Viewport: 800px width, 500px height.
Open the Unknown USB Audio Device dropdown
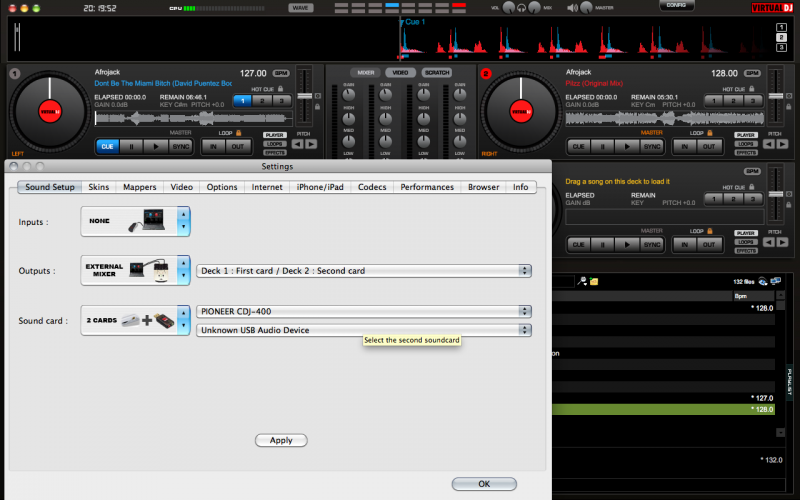(x=364, y=330)
